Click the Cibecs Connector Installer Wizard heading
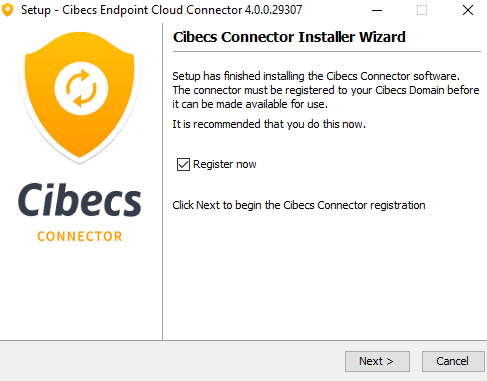 click(289, 37)
